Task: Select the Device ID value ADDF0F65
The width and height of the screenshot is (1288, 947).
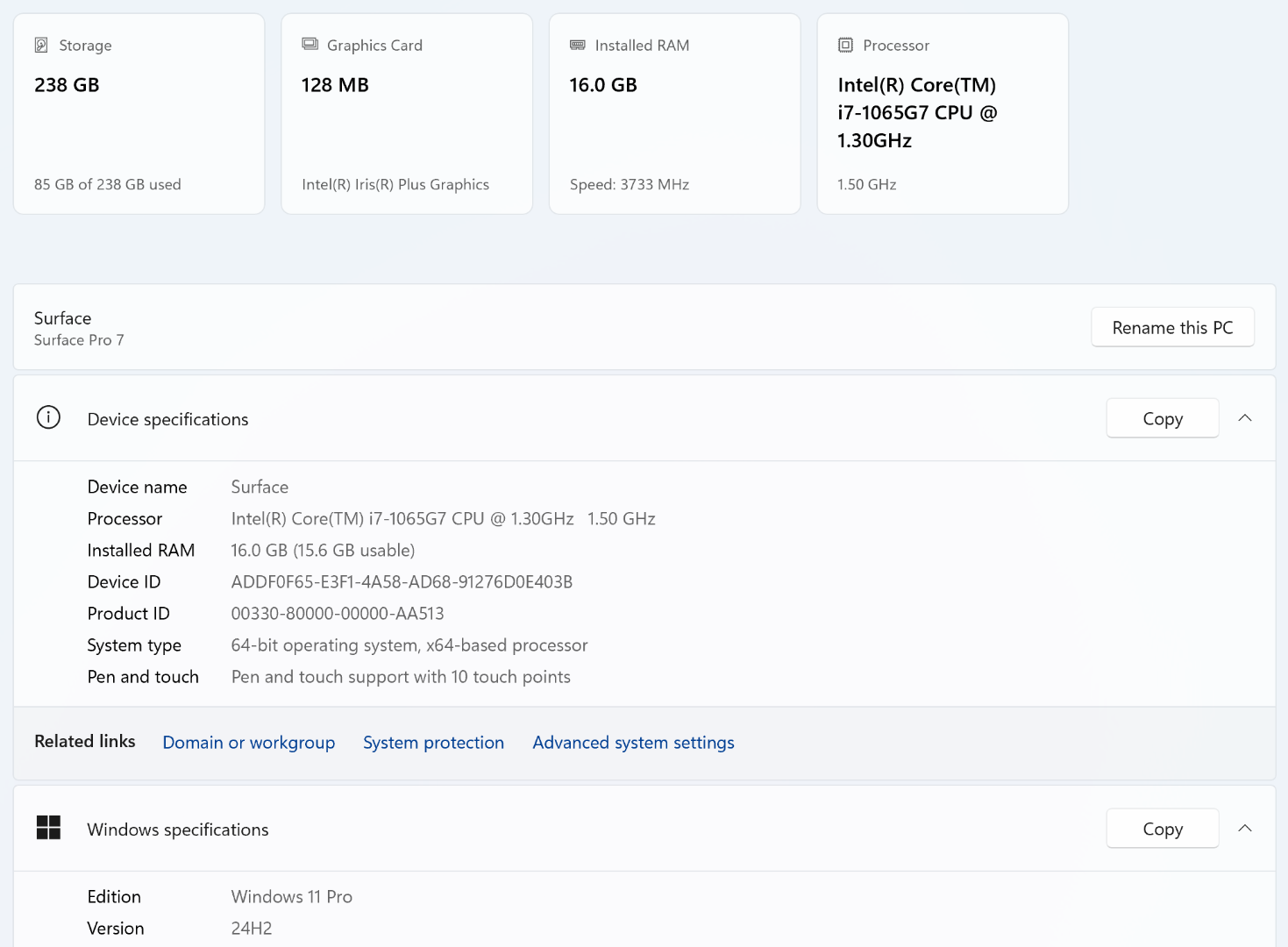Action: [402, 582]
